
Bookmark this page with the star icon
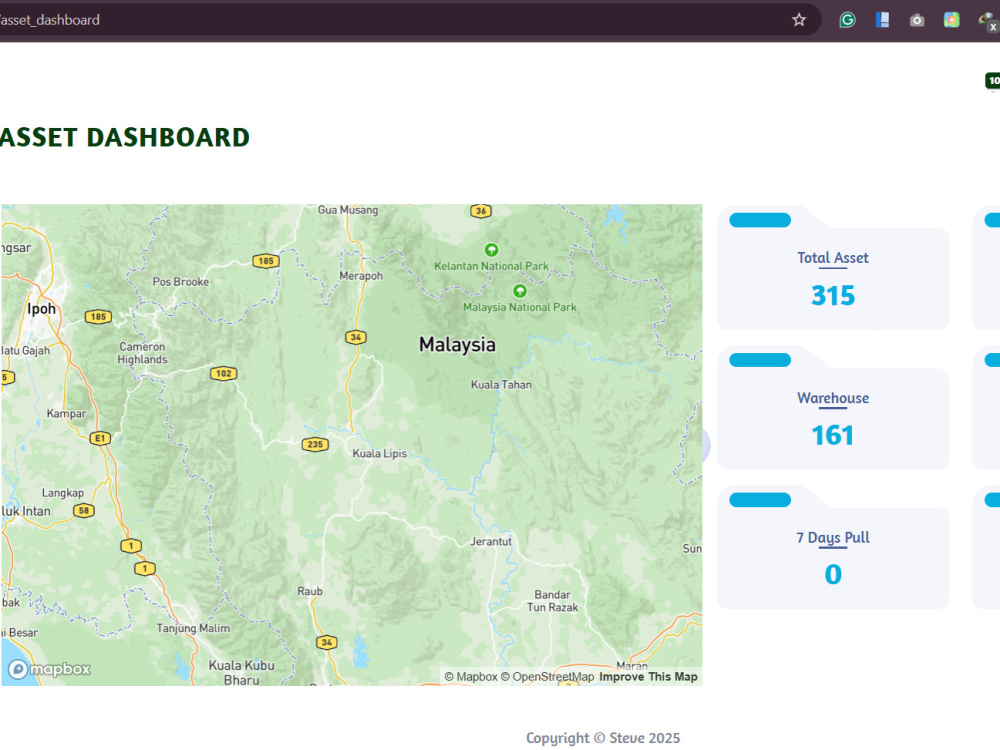point(798,20)
